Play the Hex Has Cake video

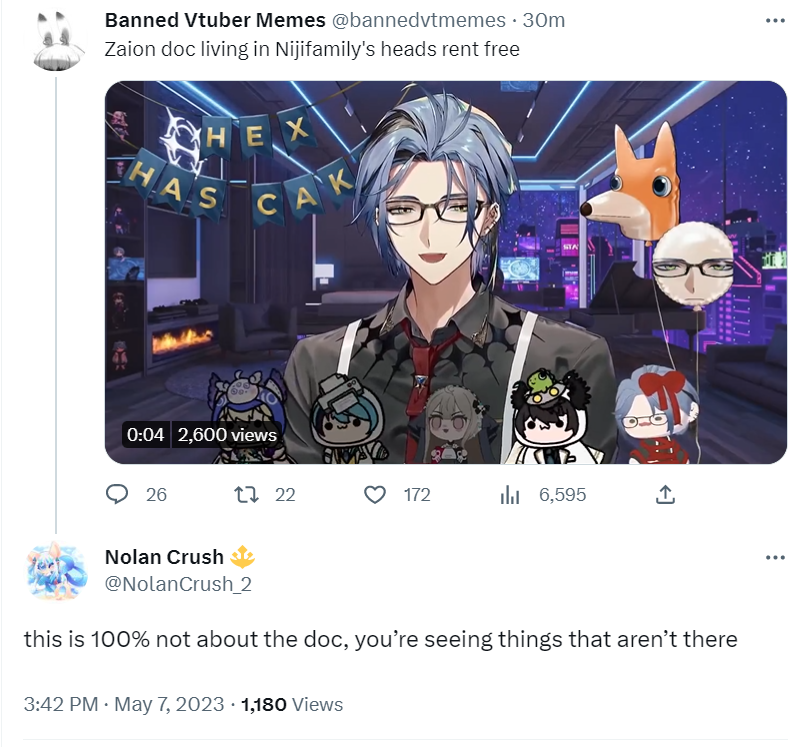point(446,272)
